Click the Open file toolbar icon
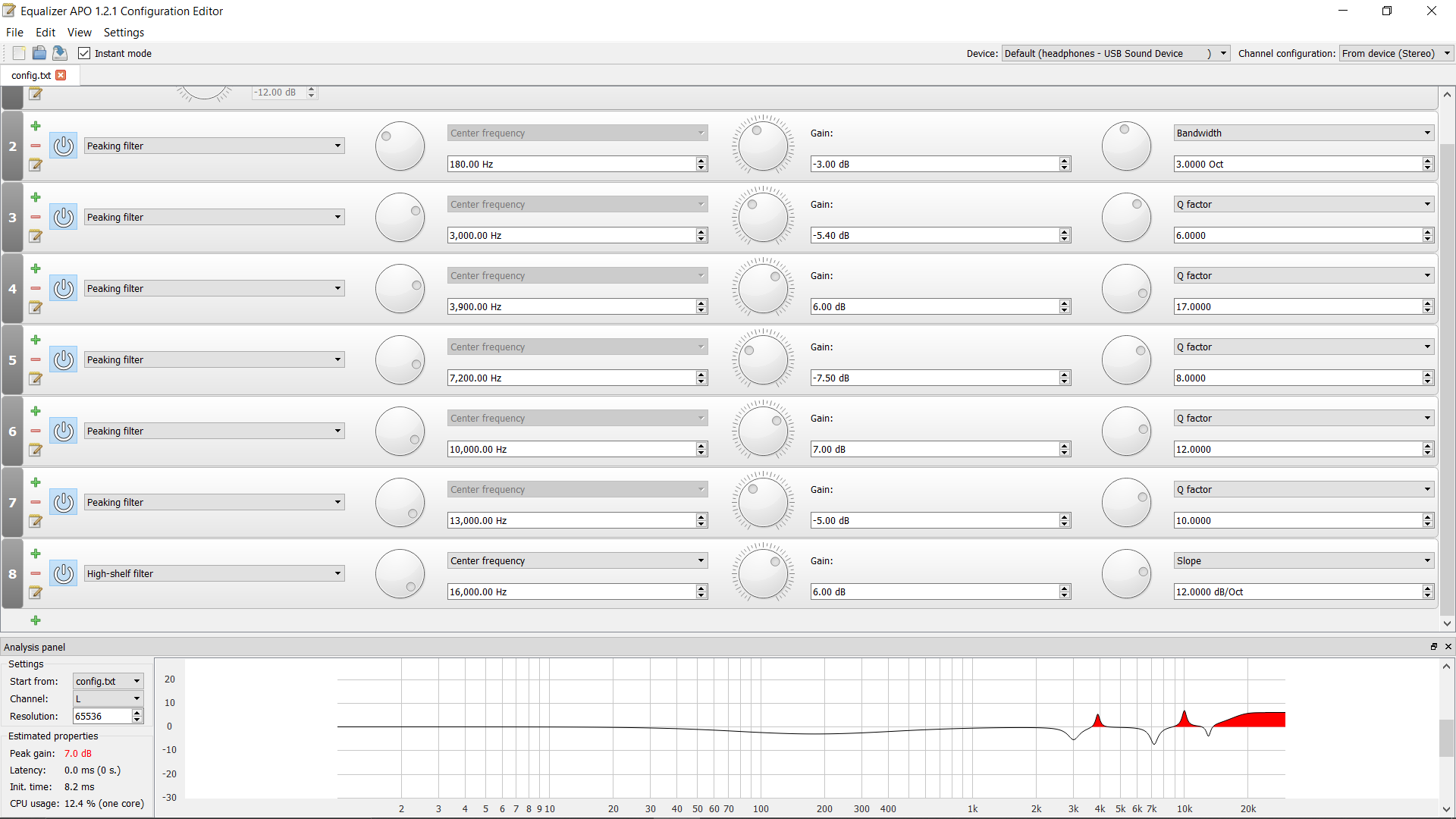Screen dimensions: 1456x819 click(x=39, y=53)
